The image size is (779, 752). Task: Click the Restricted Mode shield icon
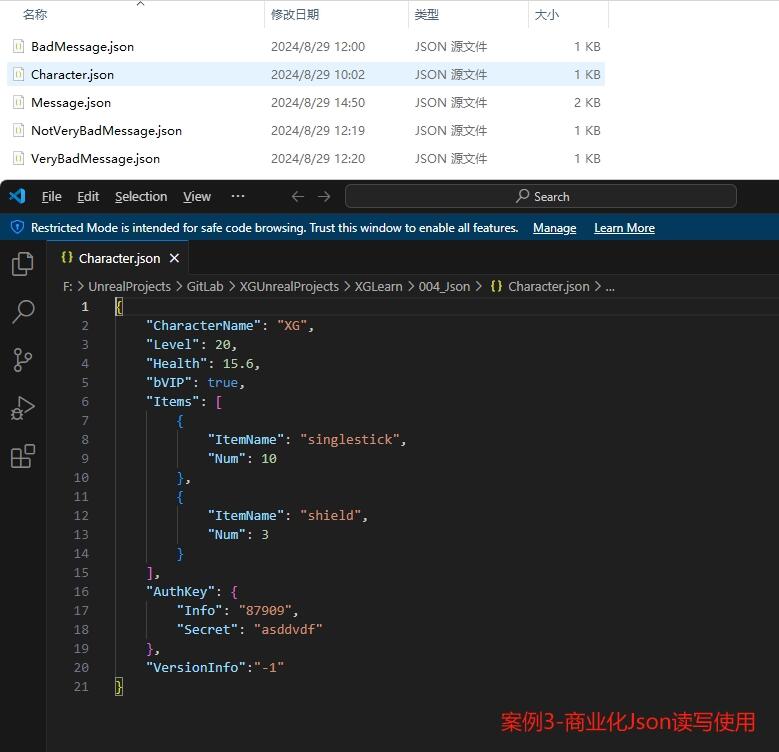tap(17, 227)
